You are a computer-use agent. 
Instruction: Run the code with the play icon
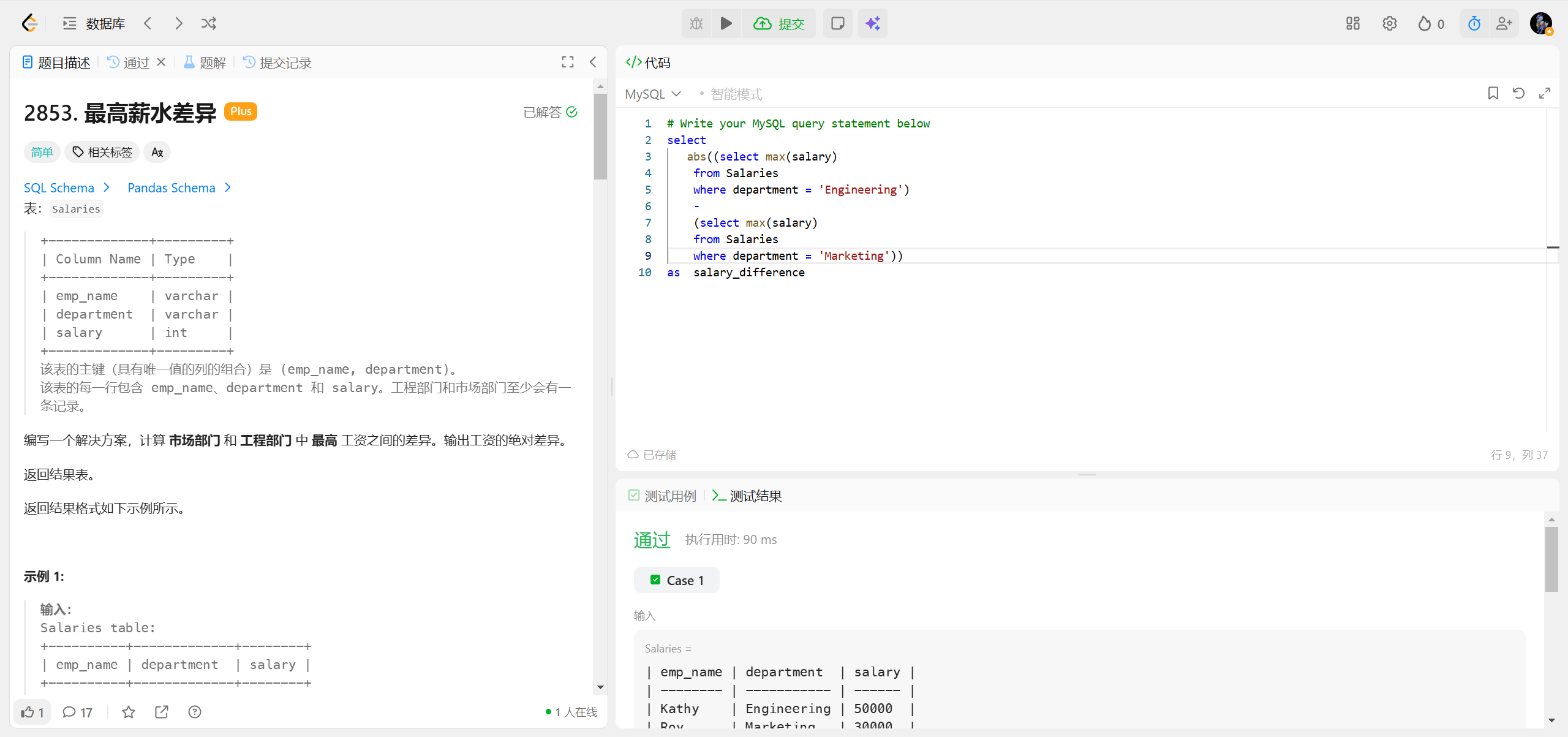(726, 23)
